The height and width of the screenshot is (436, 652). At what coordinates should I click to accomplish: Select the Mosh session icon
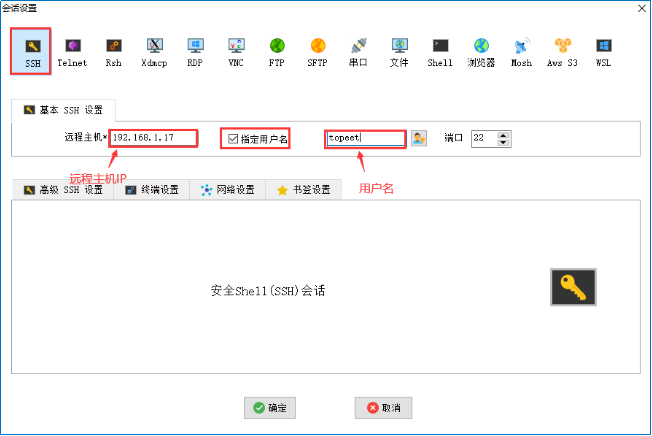pyautogui.click(x=521, y=52)
